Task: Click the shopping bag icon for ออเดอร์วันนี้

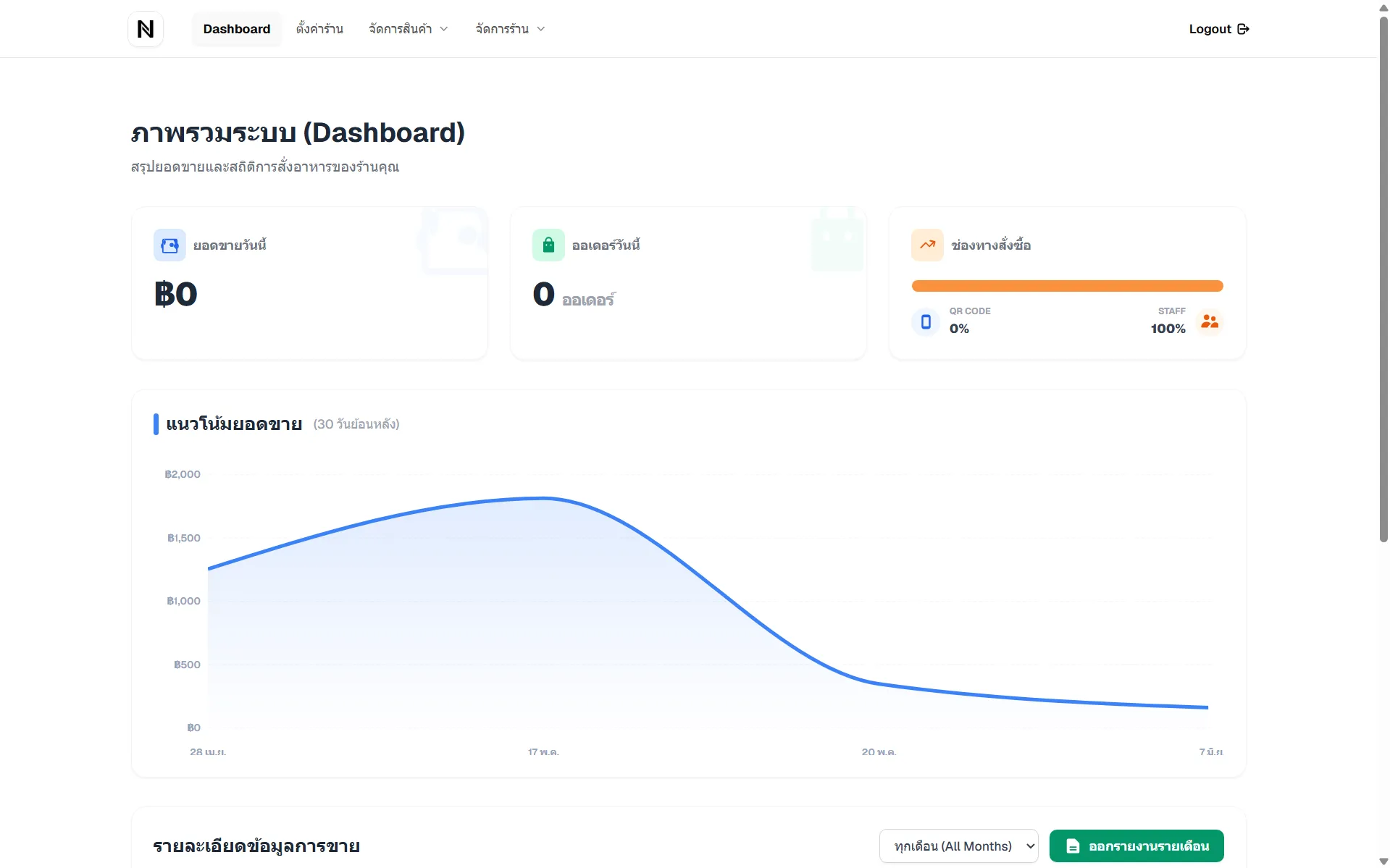Action: click(x=548, y=245)
